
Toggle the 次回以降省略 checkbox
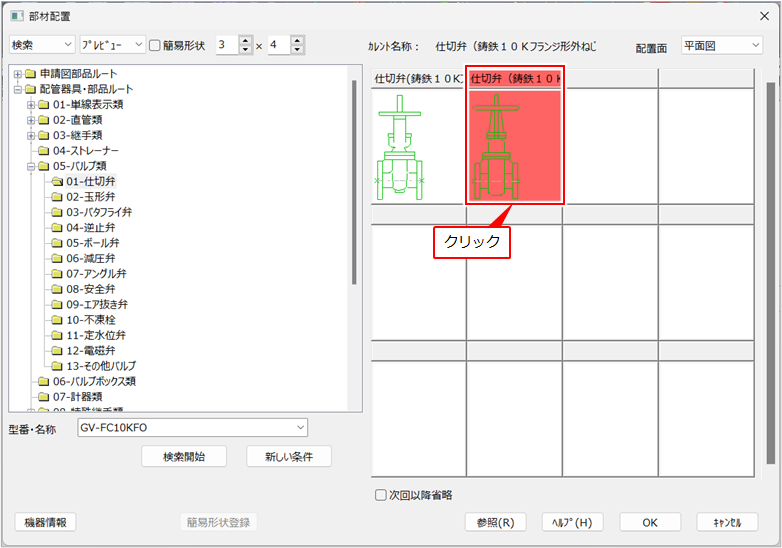coord(380,494)
